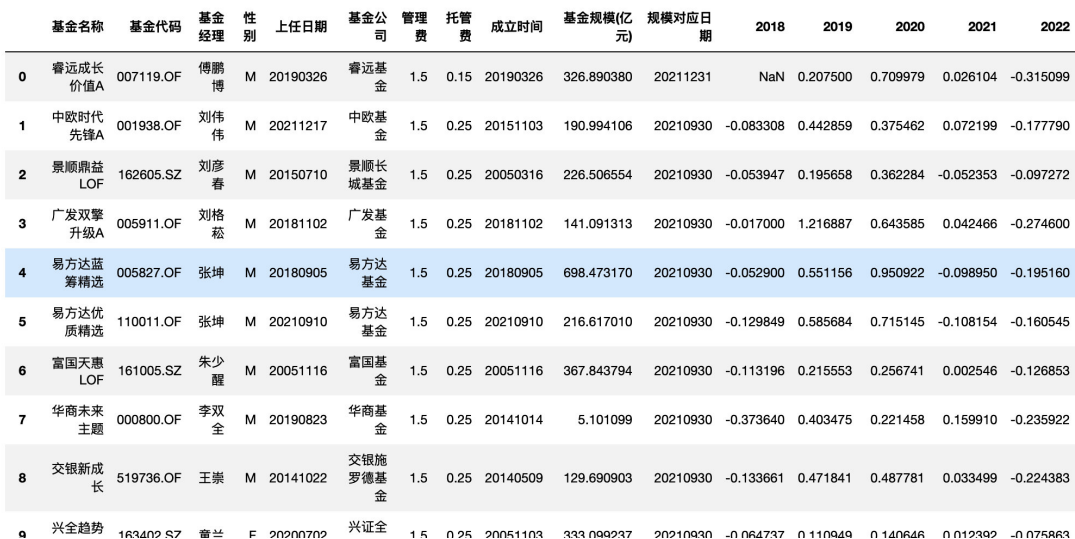This screenshot has width=1075, height=539.
Task: Click the 2019 column header
Action: click(837, 27)
